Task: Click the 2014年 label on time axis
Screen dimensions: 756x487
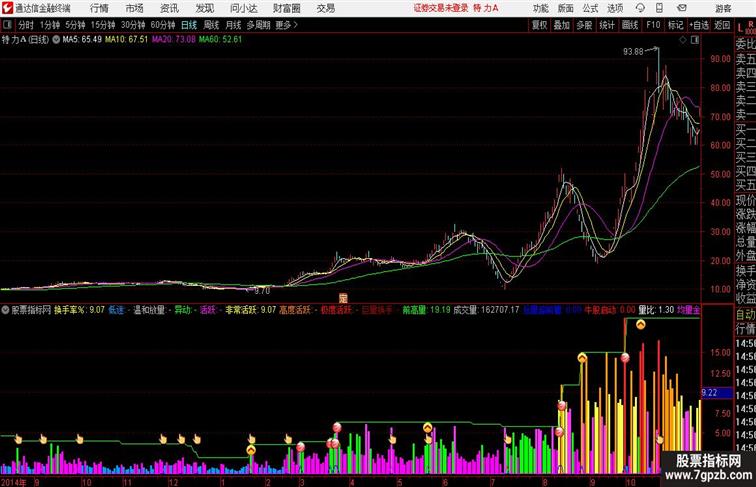Action: (14, 482)
